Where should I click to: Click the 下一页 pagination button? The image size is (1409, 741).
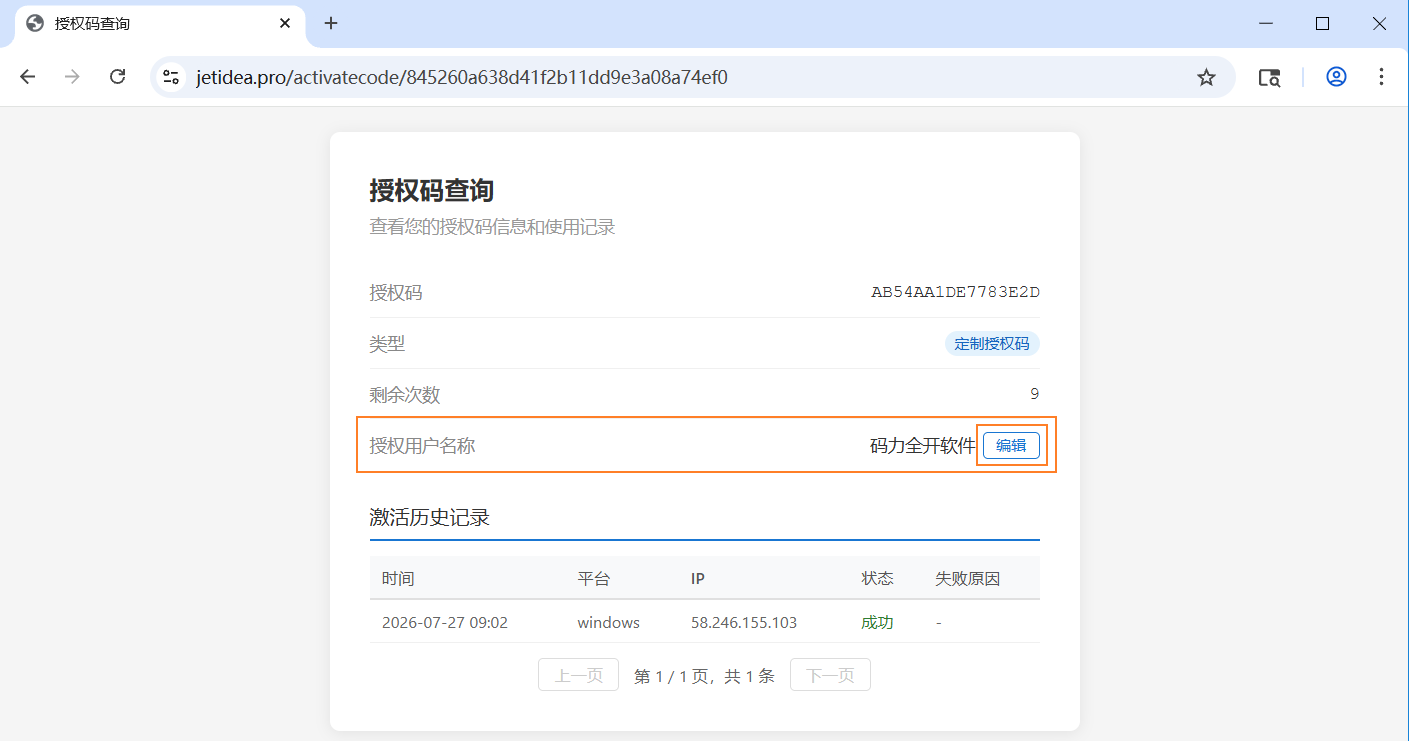830,675
